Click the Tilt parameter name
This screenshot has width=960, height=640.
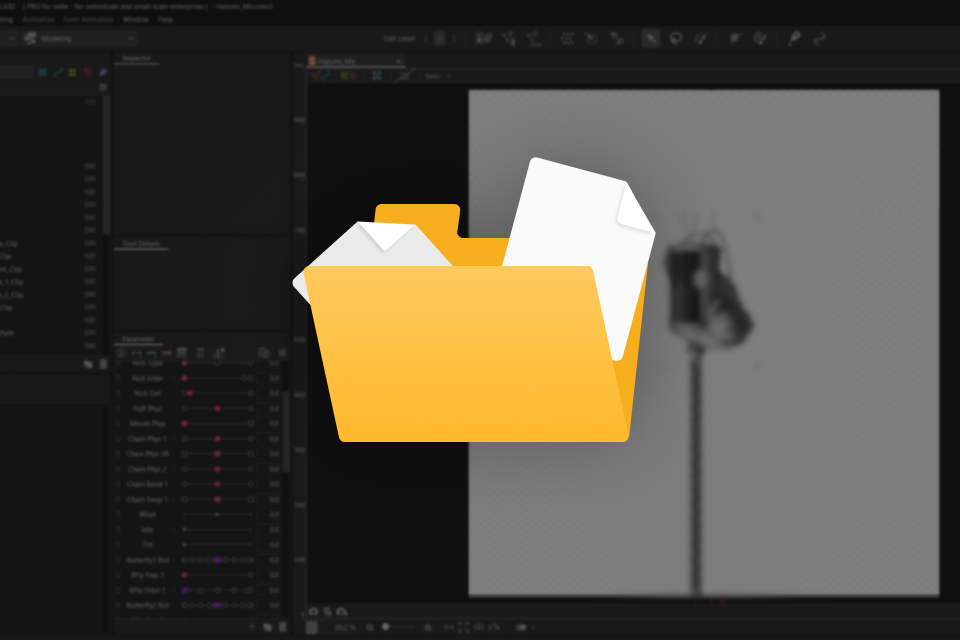pos(148,545)
